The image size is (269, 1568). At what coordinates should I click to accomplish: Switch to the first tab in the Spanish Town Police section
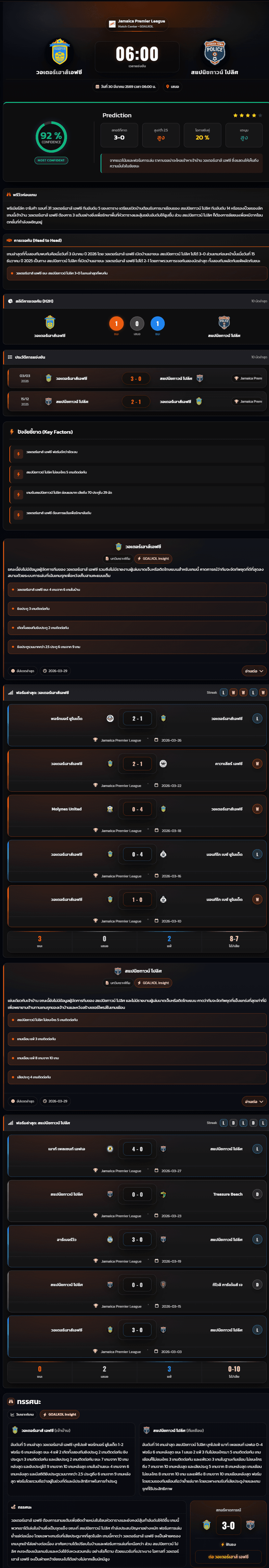118,982
